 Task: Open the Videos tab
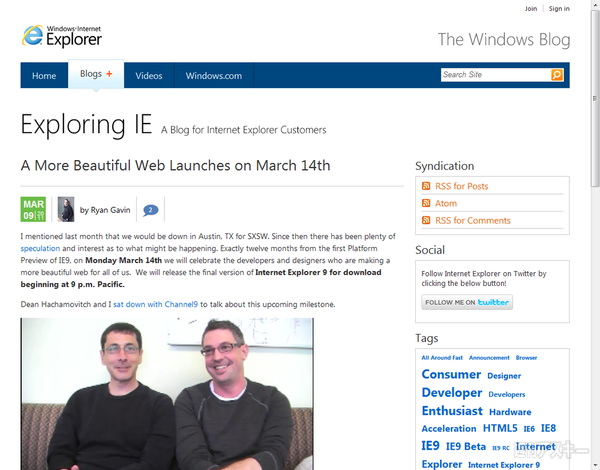pyautogui.click(x=149, y=76)
